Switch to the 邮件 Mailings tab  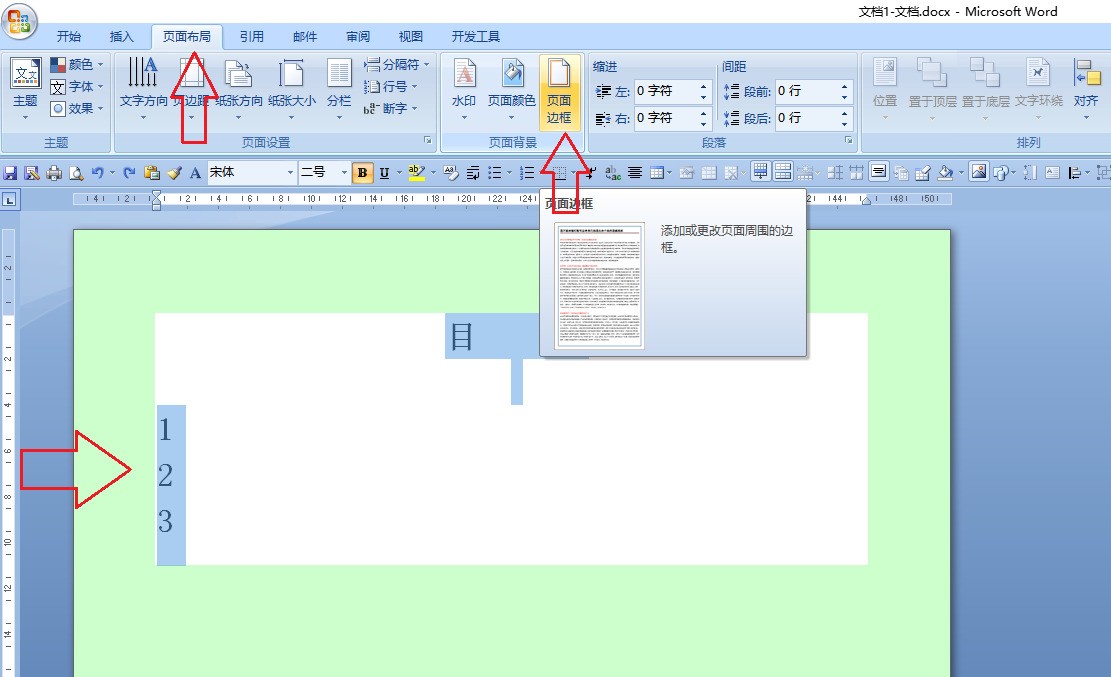click(x=305, y=37)
